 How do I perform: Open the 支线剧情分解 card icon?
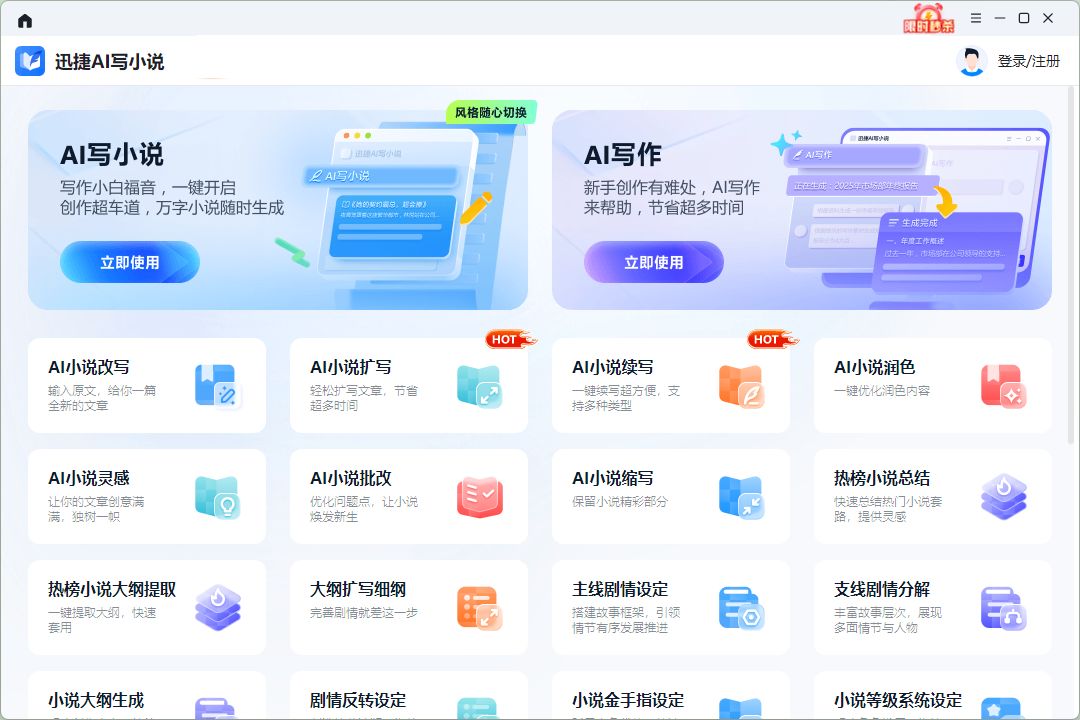pos(1003,608)
